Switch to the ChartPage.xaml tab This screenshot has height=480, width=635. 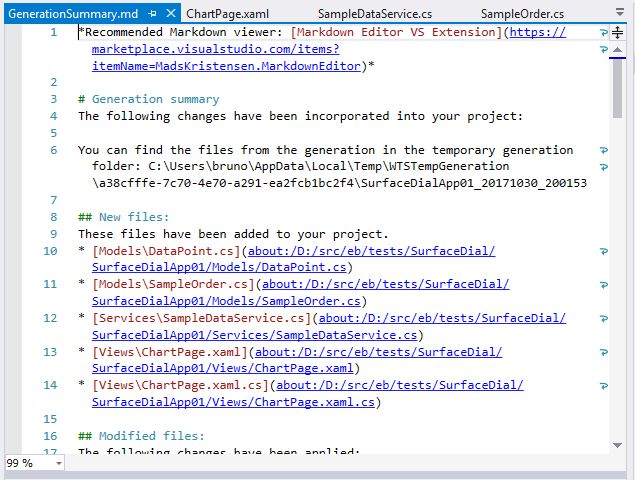coord(227,14)
